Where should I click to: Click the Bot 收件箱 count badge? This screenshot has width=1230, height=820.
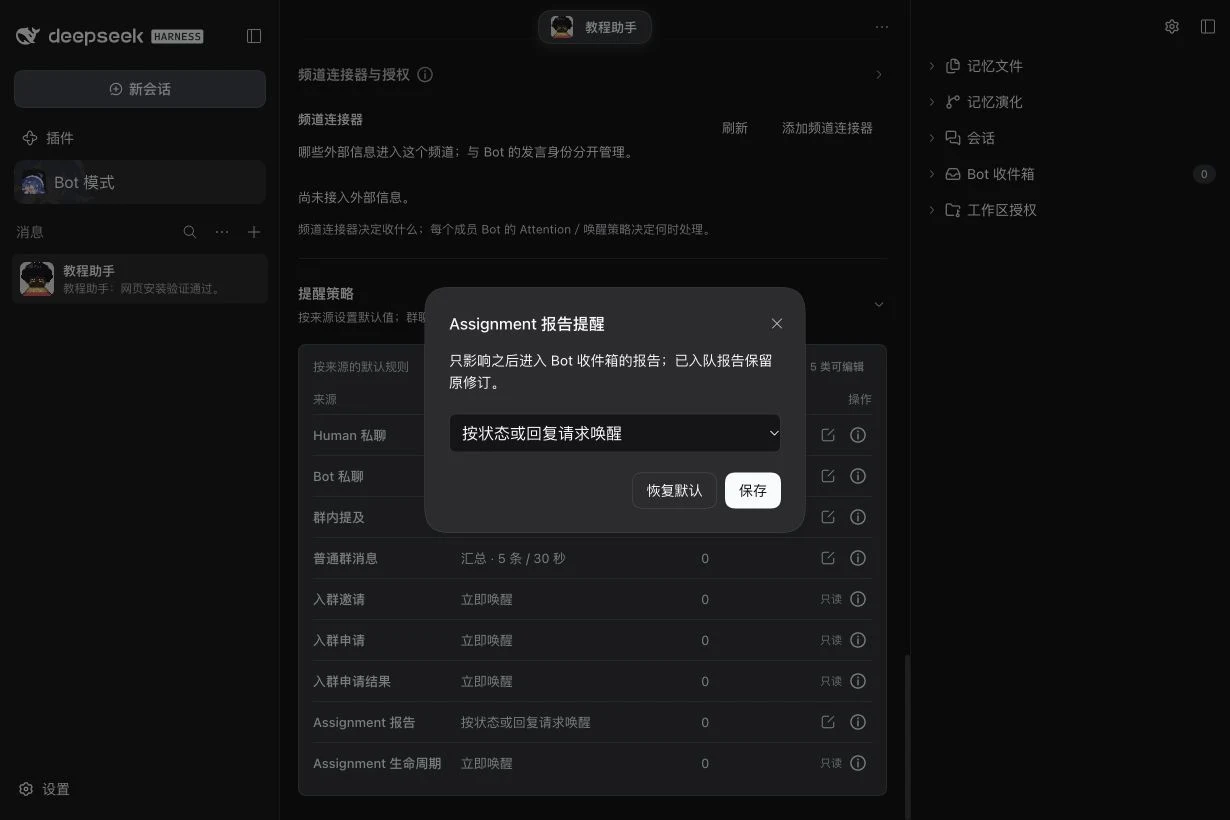tap(1204, 174)
